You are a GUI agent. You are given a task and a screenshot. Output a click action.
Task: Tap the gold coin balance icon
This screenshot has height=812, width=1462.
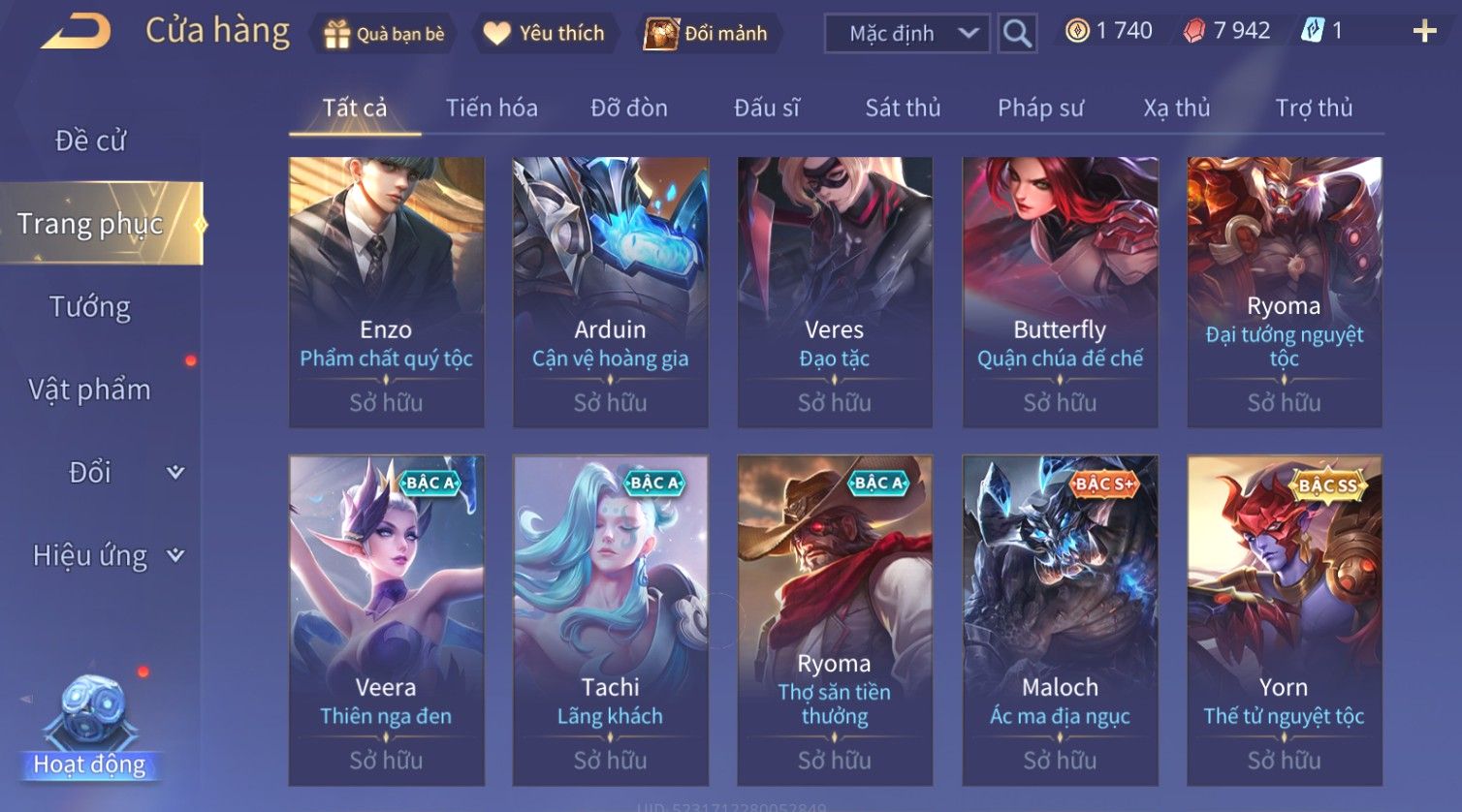coord(1076,32)
